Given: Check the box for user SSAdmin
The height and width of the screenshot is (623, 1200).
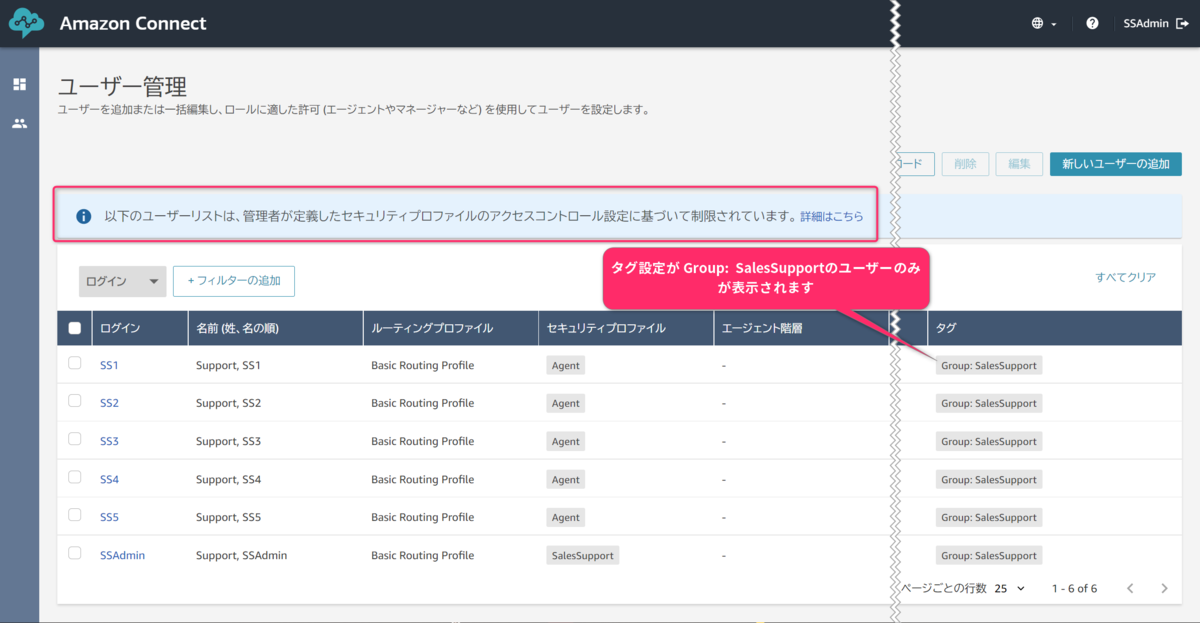Looking at the screenshot, I should 75,553.
